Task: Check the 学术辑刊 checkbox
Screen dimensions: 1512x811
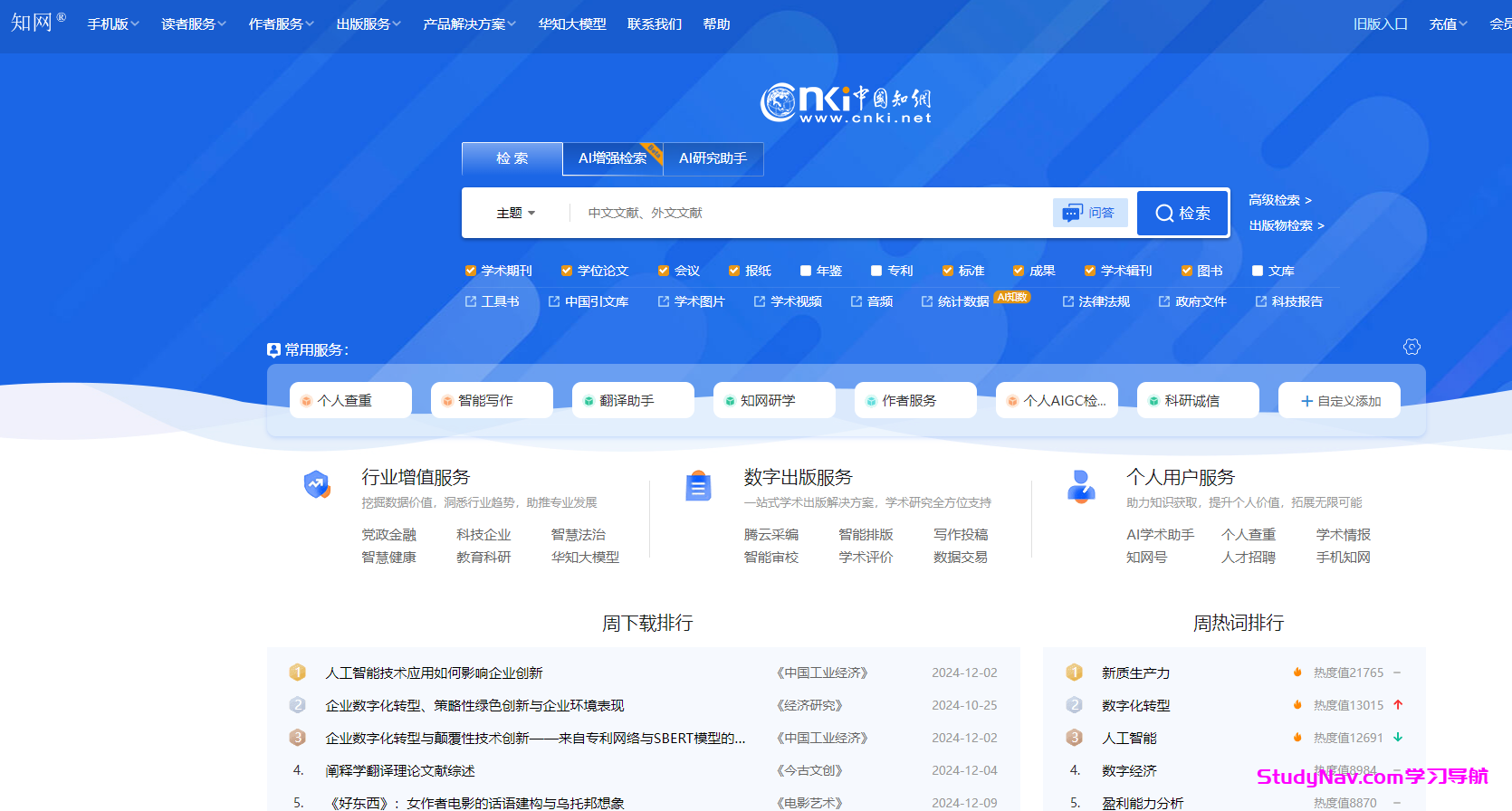Action: click(x=1090, y=271)
